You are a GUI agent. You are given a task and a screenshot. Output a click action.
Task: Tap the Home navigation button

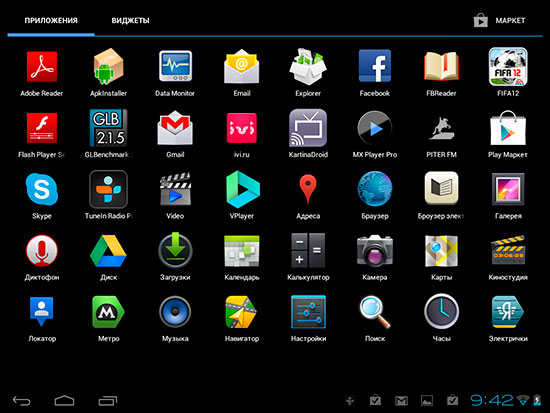[x=65, y=400]
